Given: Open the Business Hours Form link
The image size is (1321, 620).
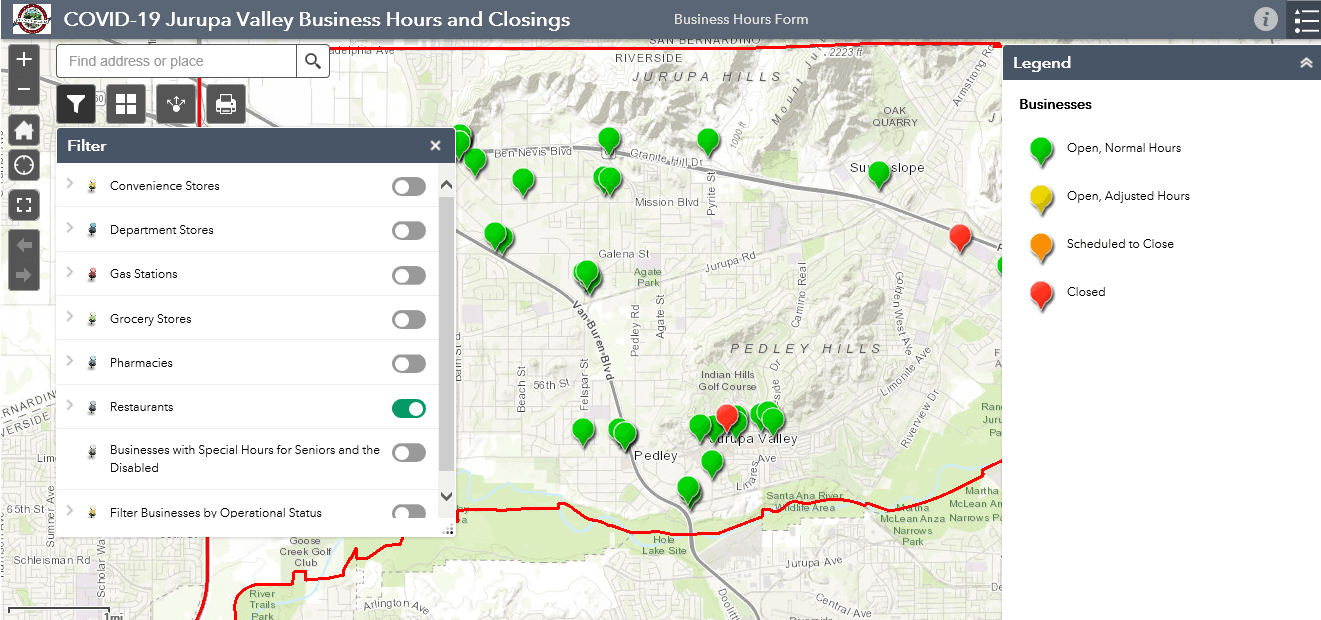Looking at the screenshot, I should 741,19.
